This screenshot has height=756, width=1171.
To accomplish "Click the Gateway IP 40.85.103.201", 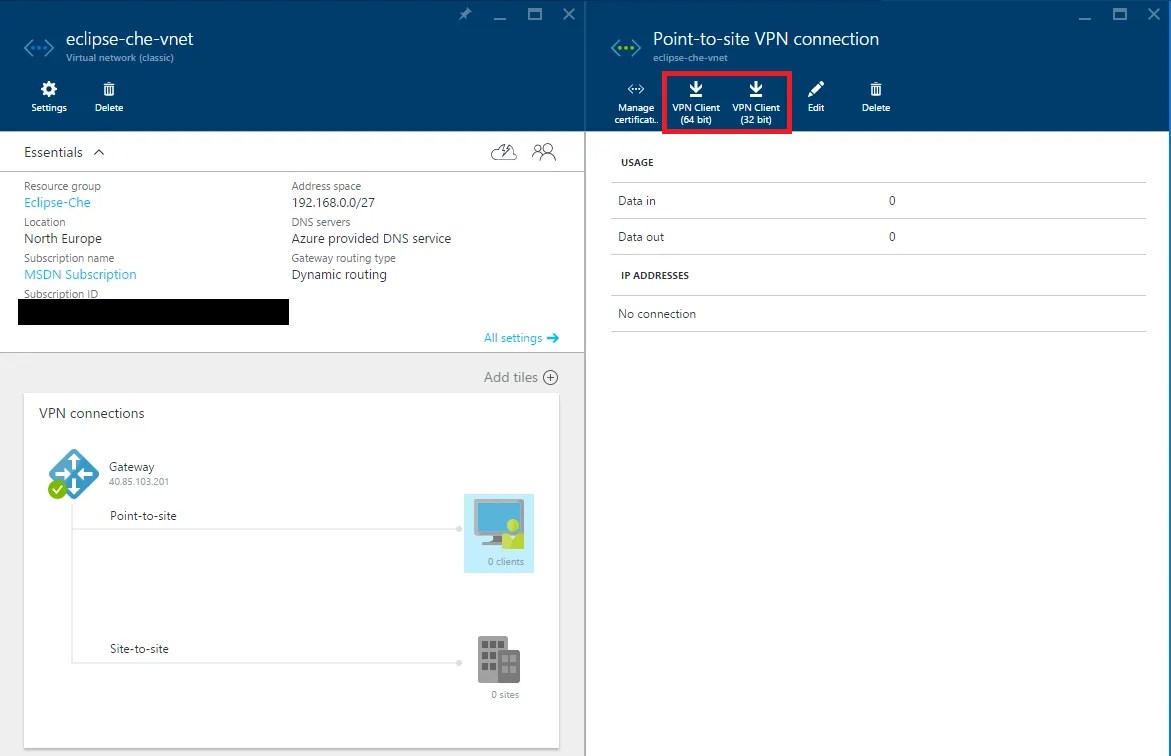I will click(139, 482).
